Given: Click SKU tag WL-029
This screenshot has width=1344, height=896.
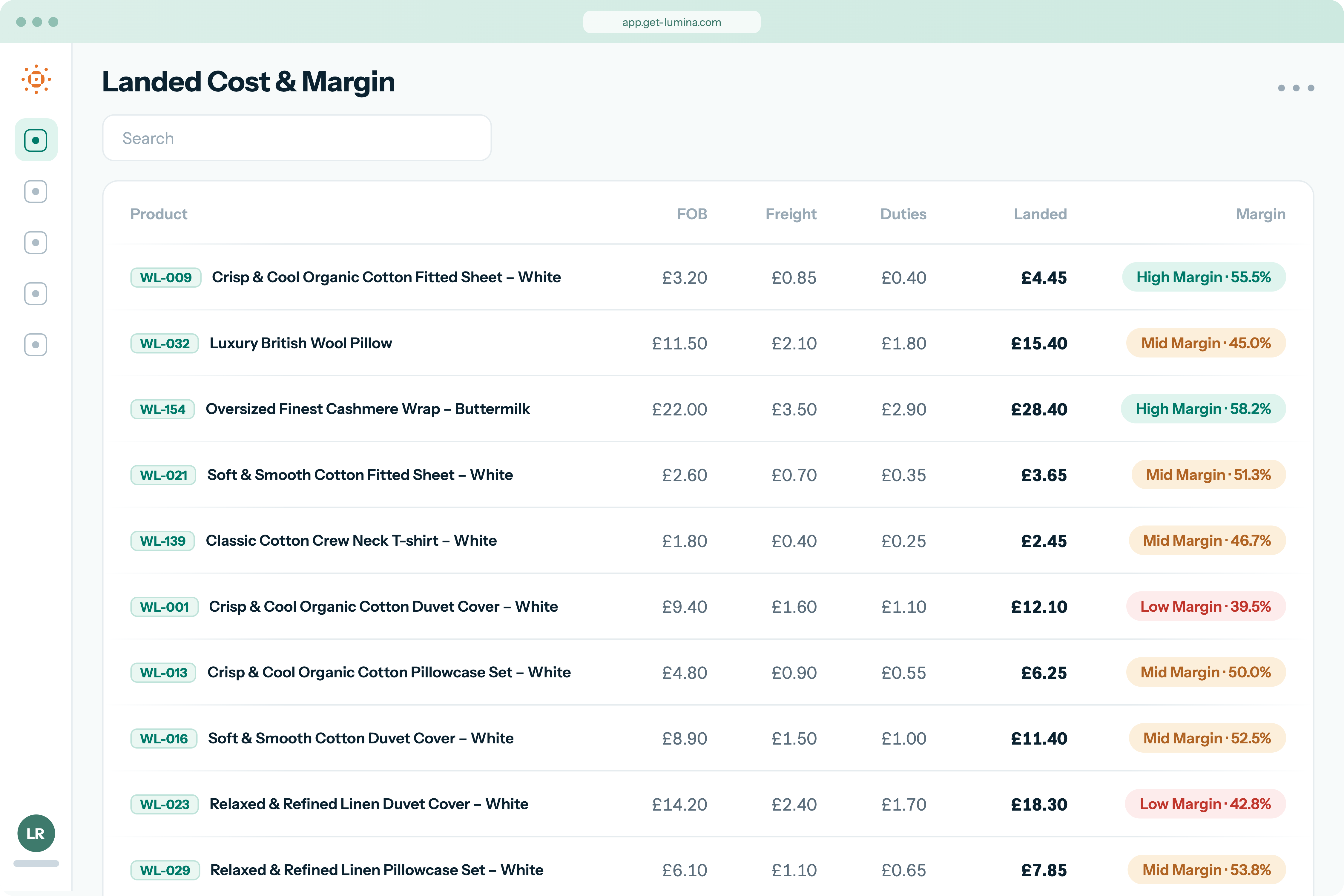Looking at the screenshot, I should pyautogui.click(x=165, y=870).
